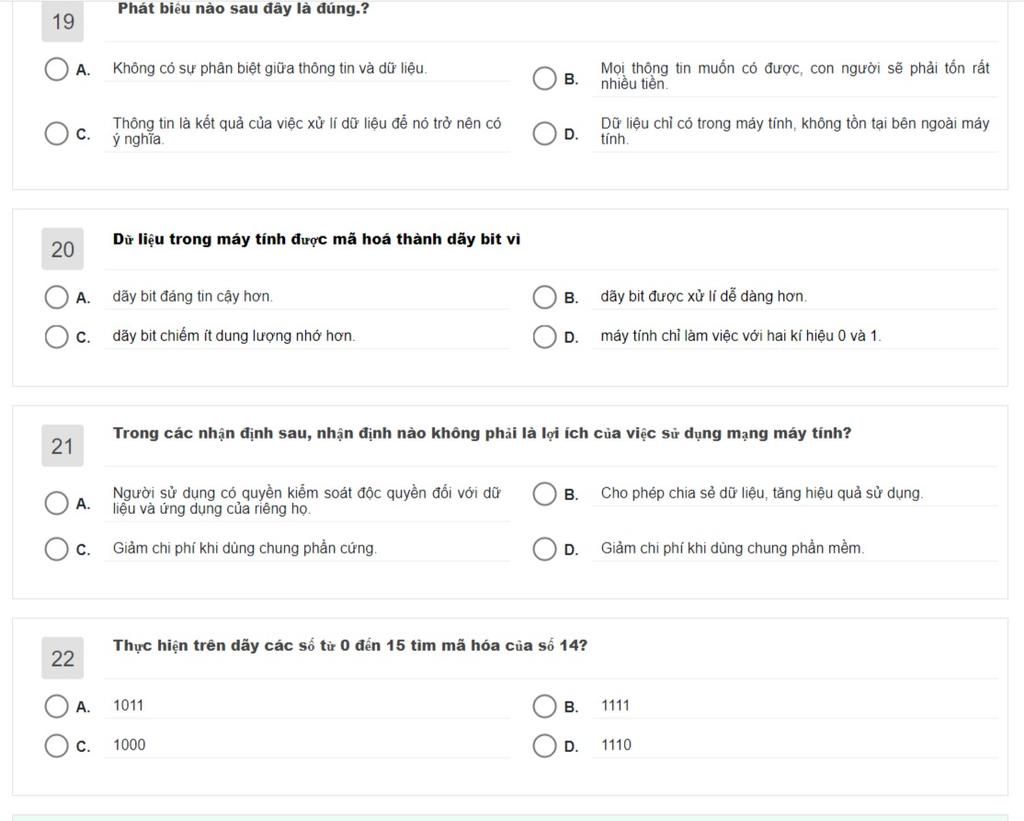Select option A for question 19
Screen dimensions: 1024x821
(56, 69)
